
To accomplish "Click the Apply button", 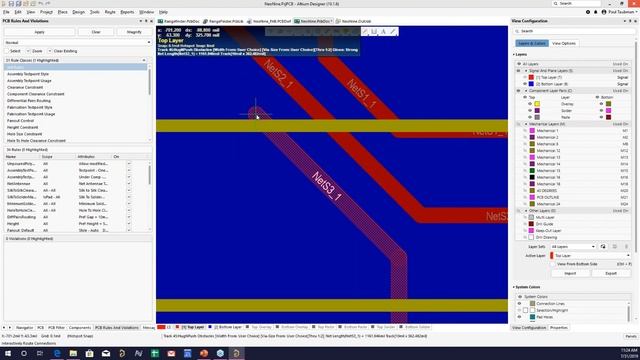I will (40, 32).
